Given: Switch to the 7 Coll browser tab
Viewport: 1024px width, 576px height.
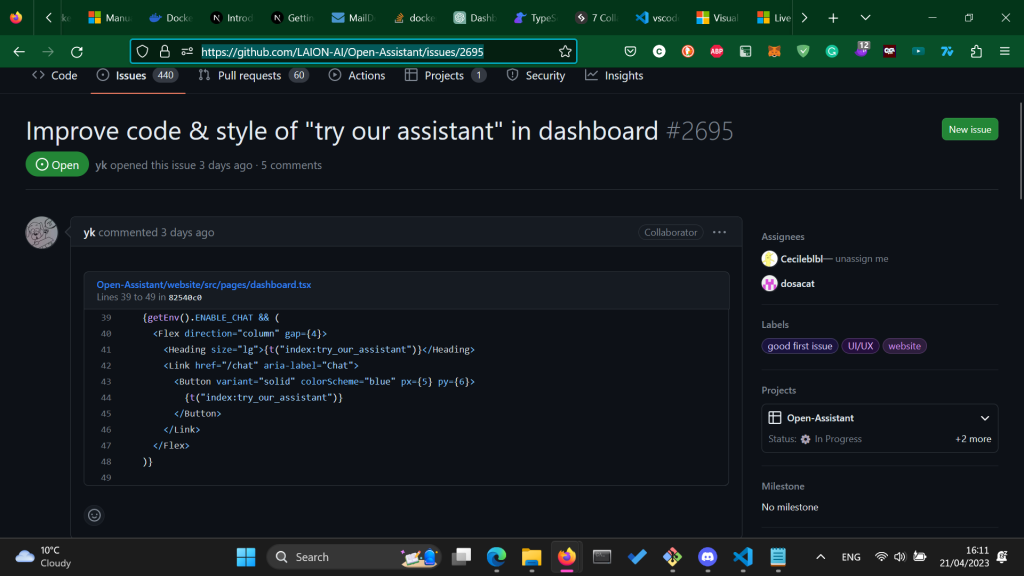Looking at the screenshot, I should pos(596,18).
